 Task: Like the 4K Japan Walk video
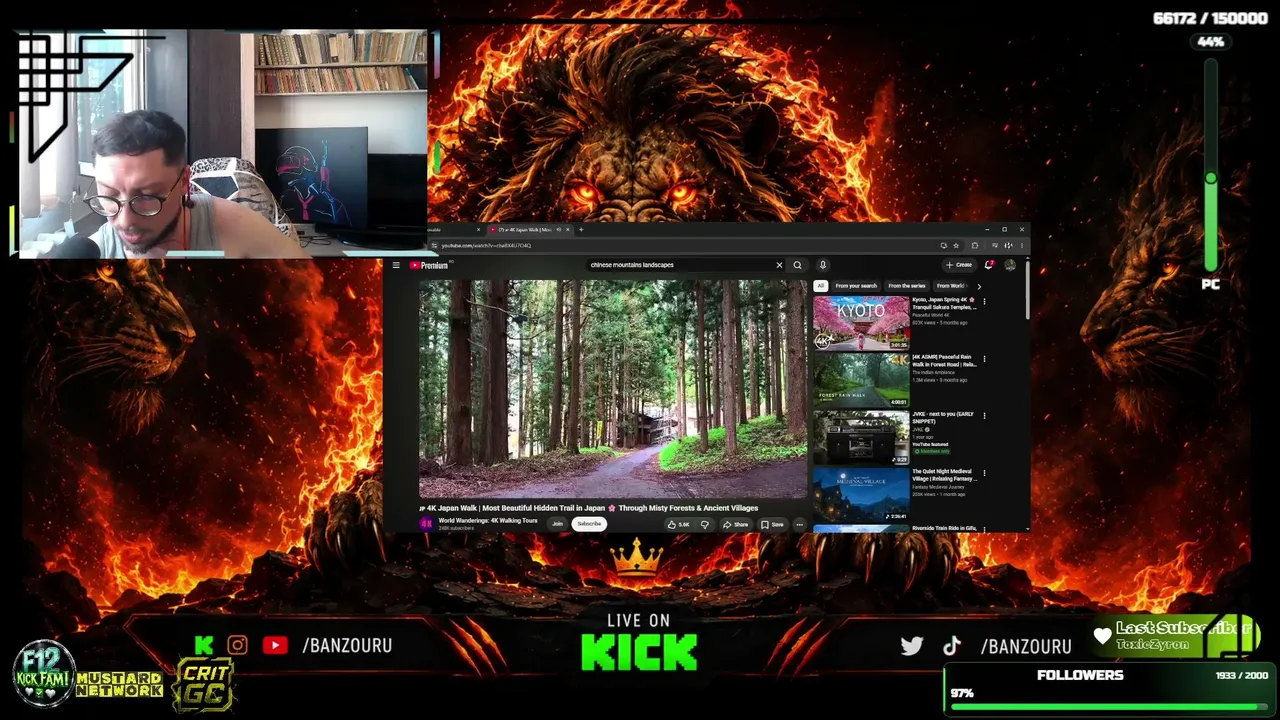tap(679, 524)
